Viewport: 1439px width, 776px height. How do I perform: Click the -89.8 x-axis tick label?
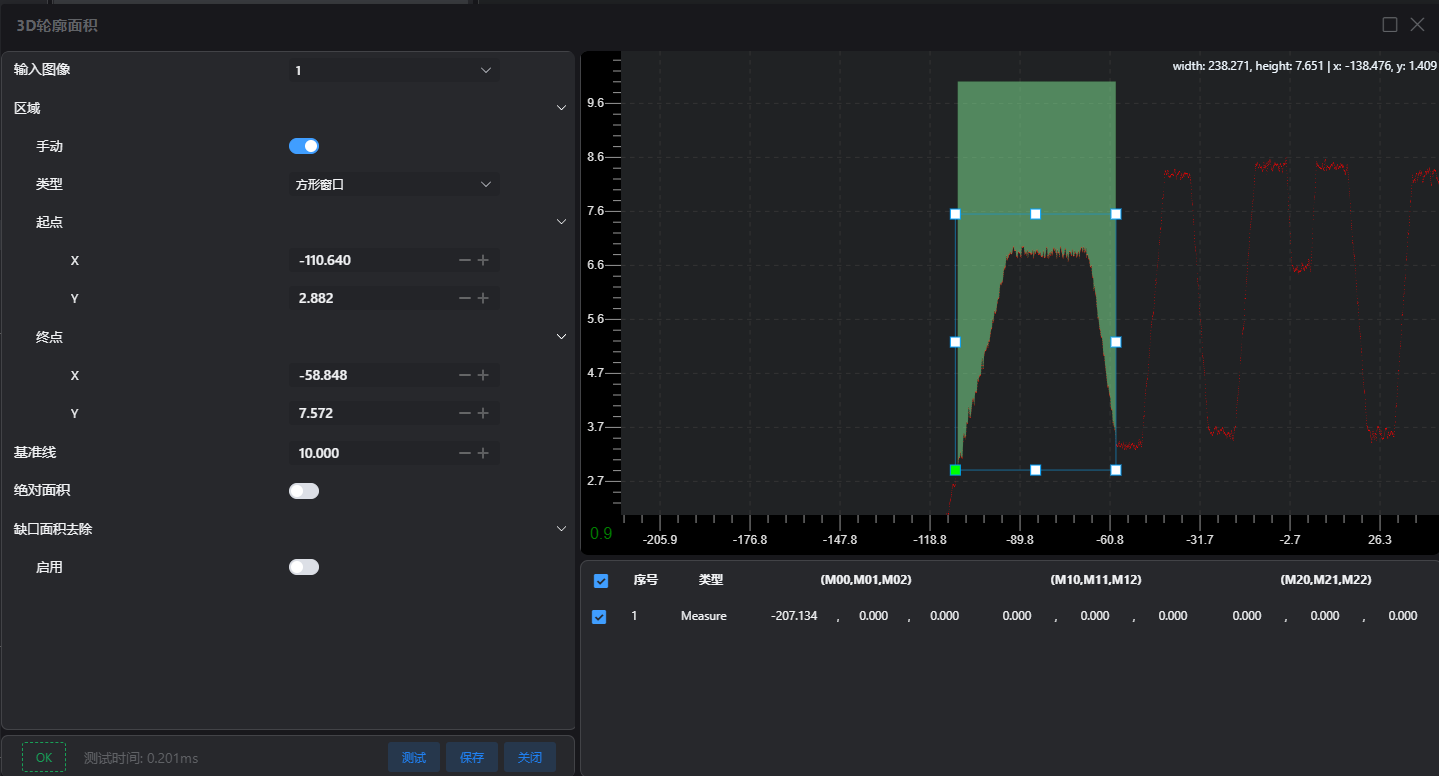(x=1020, y=540)
